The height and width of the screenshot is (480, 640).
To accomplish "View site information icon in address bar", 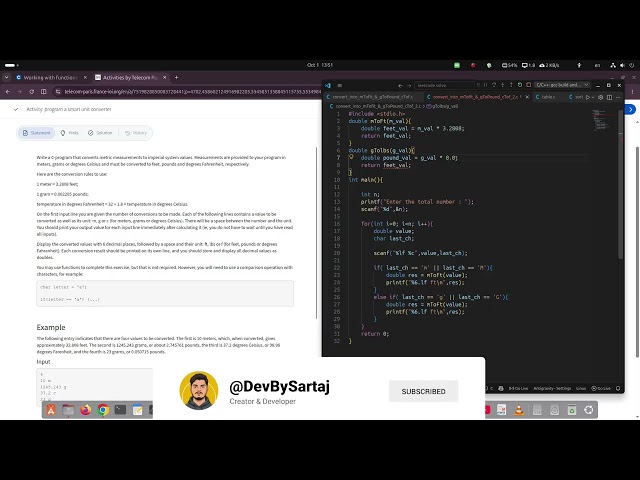I will 58,92.
